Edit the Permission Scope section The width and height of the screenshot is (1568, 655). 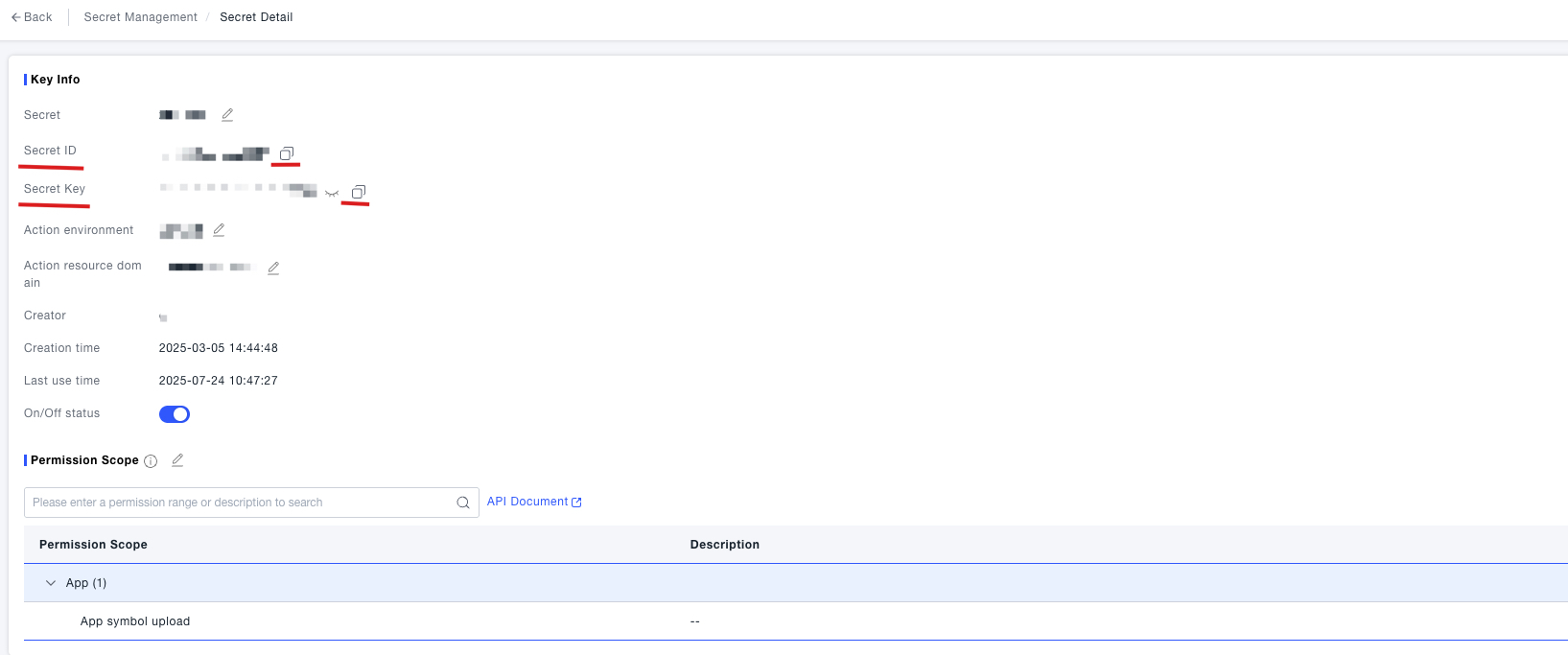(177, 460)
